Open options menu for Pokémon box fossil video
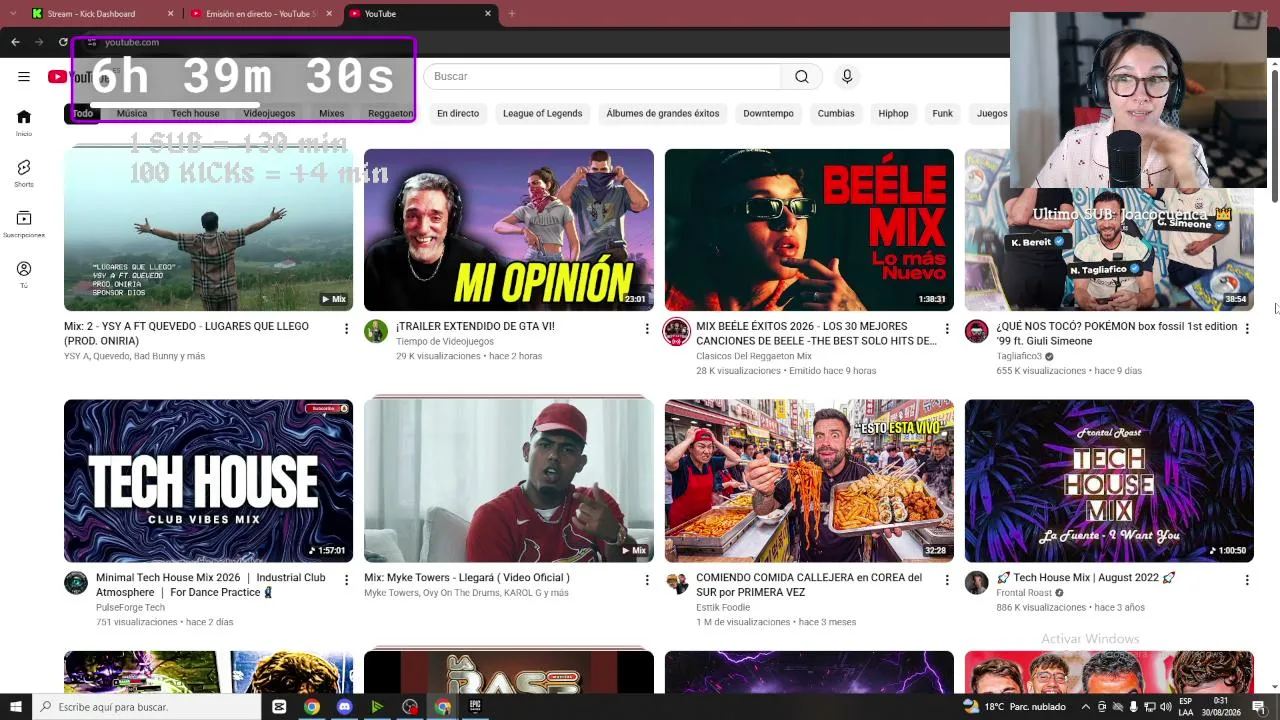Screen dimensions: 1280x720 (1247, 329)
